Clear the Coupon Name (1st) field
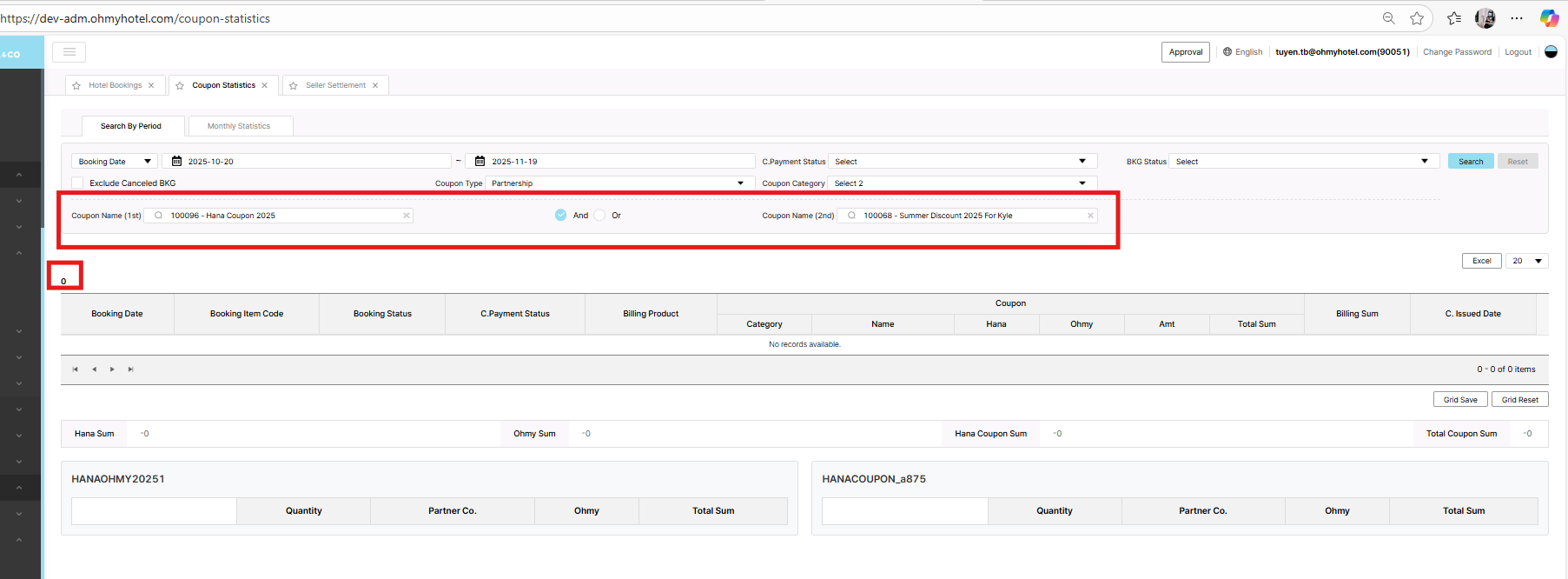 (406, 216)
